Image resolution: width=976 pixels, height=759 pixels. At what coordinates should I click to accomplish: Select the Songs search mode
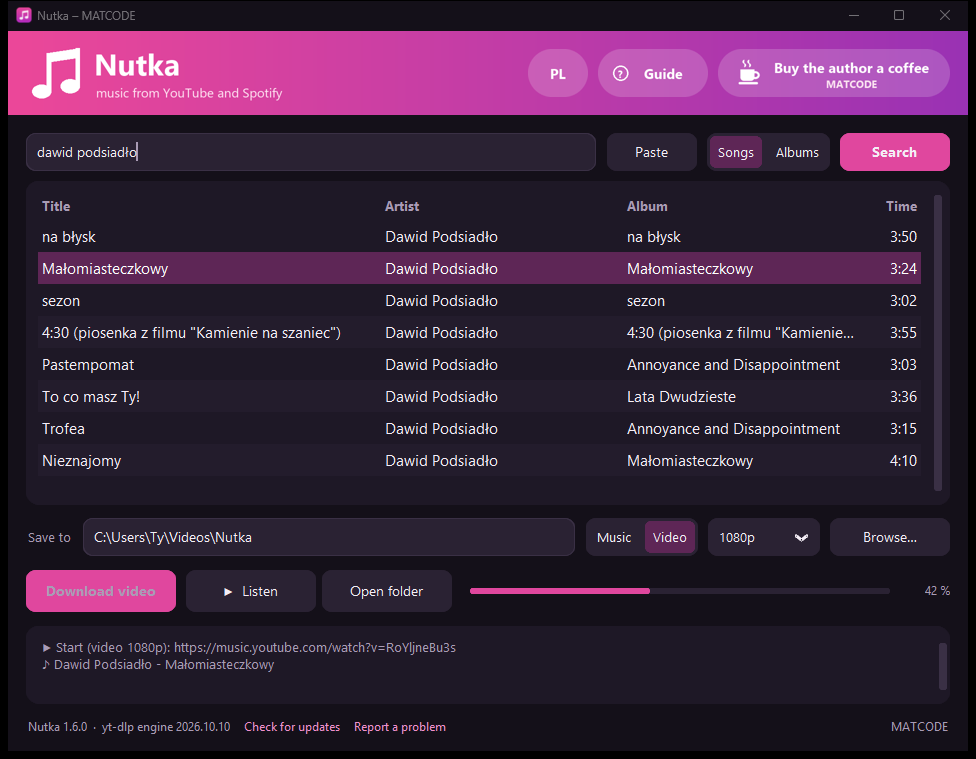(735, 152)
